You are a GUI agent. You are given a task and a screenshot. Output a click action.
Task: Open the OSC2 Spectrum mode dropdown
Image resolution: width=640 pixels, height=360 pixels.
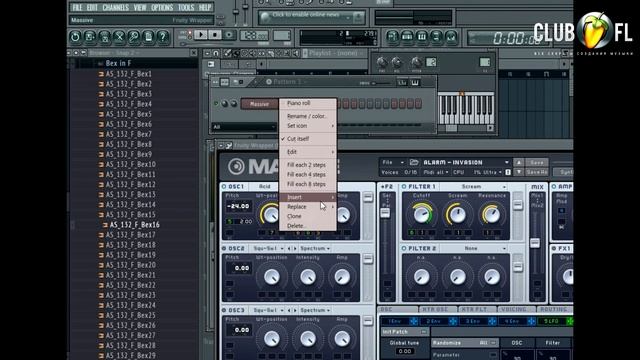pos(315,249)
